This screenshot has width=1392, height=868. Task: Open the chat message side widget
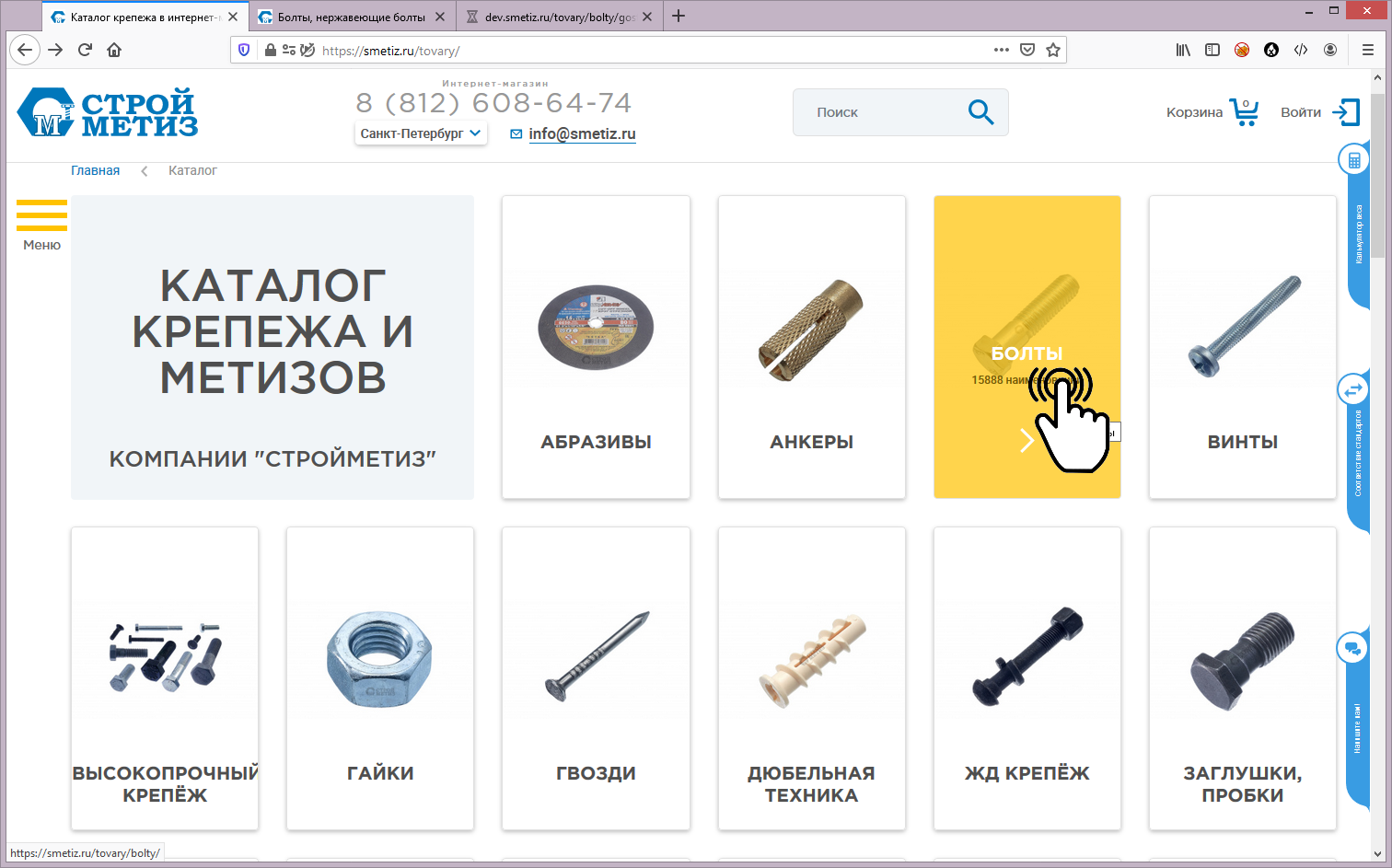pyautogui.click(x=1352, y=649)
